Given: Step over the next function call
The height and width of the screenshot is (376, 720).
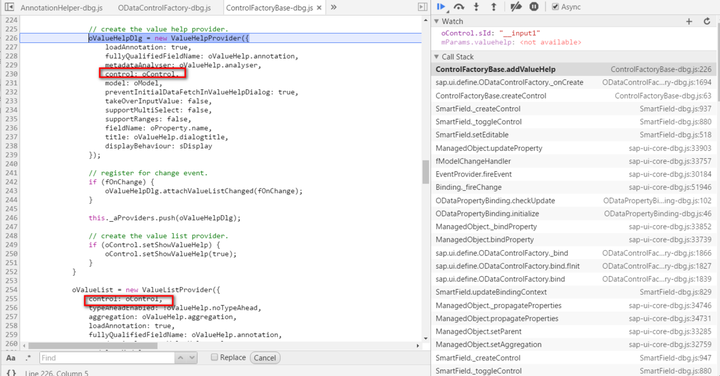Looking at the screenshot, I should (x=458, y=7).
